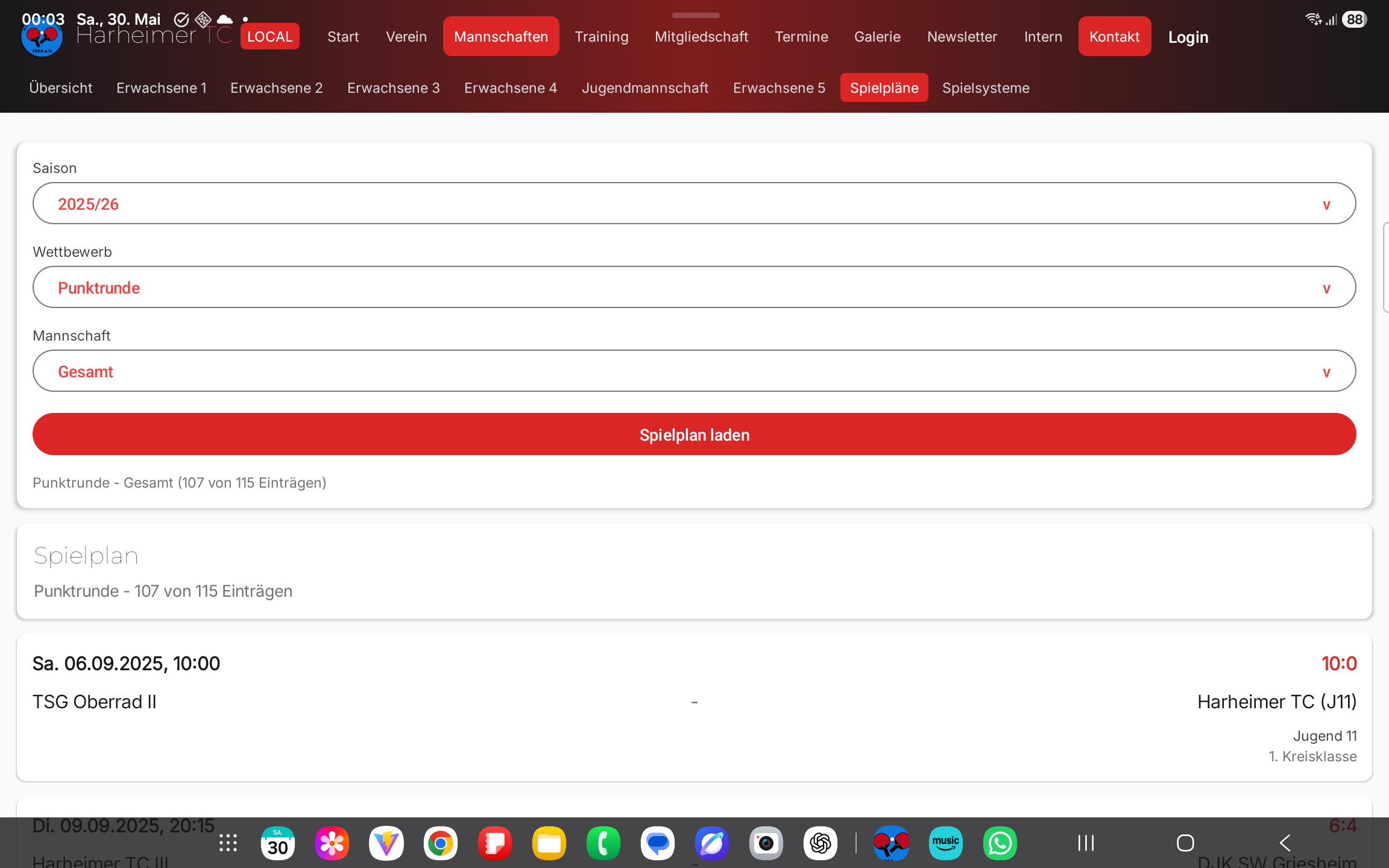Tap the top drag handle bar
Screen dimensions: 1389x868
point(696,15)
